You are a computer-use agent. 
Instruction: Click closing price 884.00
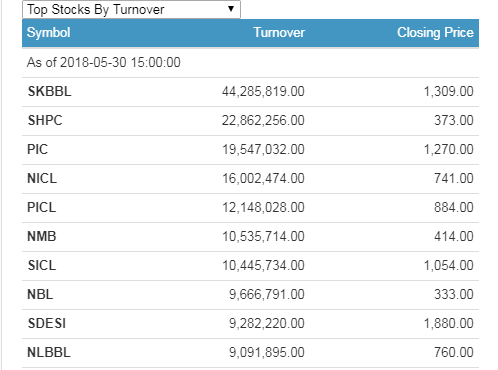coord(454,207)
